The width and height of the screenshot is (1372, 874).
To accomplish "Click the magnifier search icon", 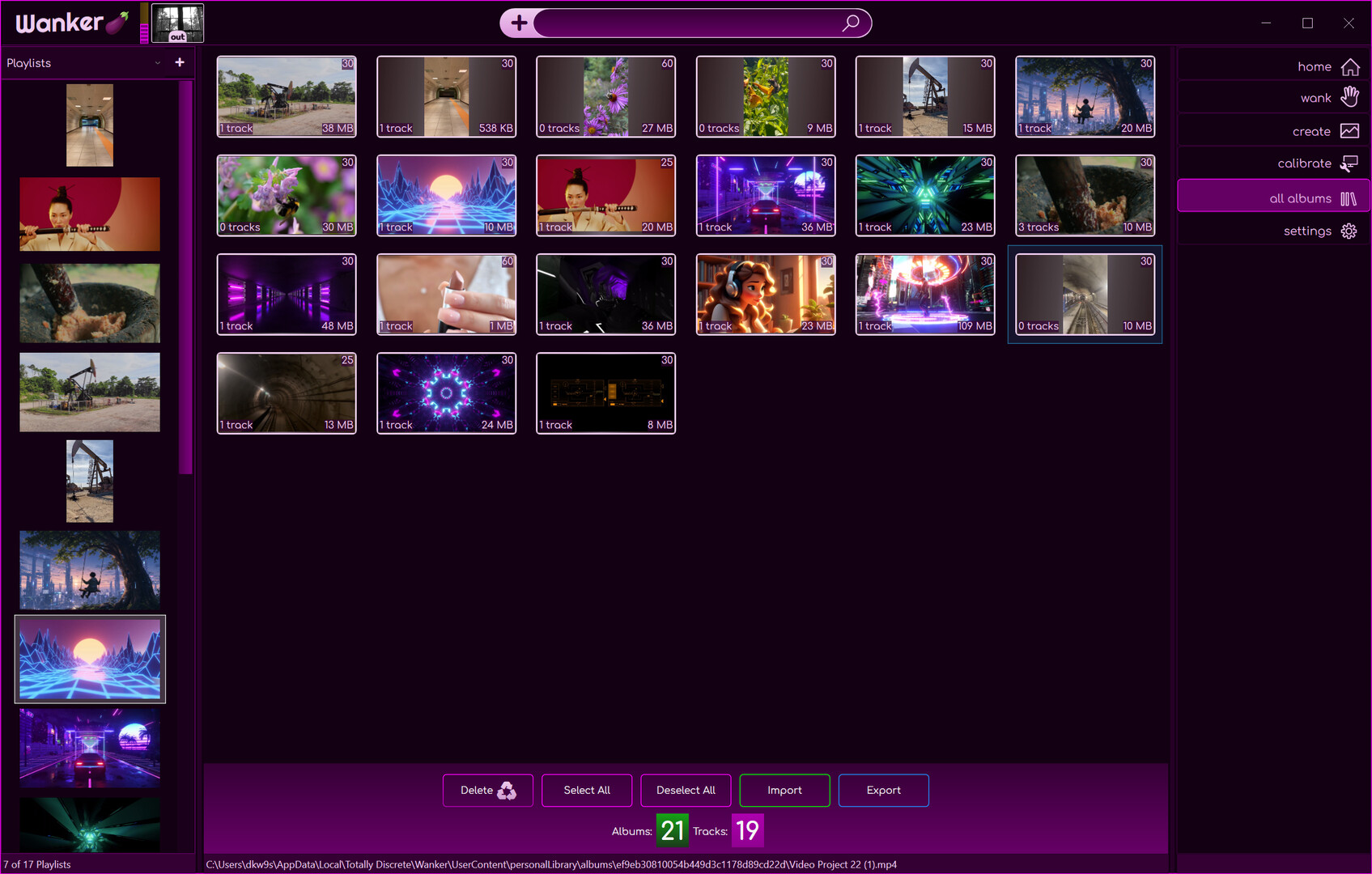I will click(850, 23).
